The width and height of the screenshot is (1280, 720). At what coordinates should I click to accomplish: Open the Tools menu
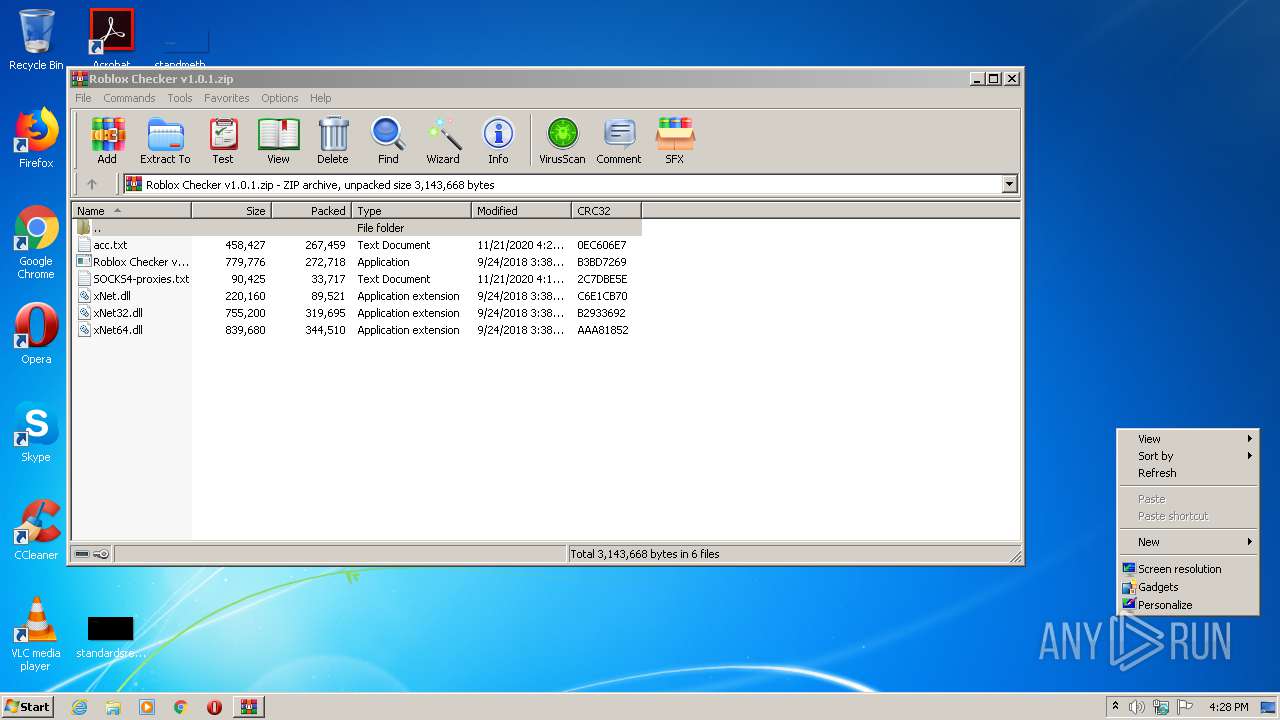180,98
